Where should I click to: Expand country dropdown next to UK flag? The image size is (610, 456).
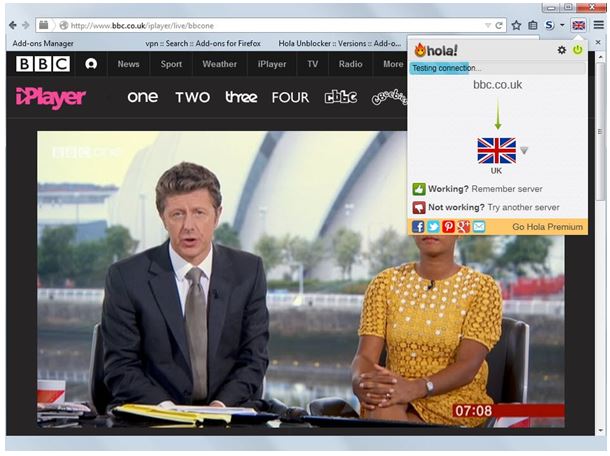point(524,150)
